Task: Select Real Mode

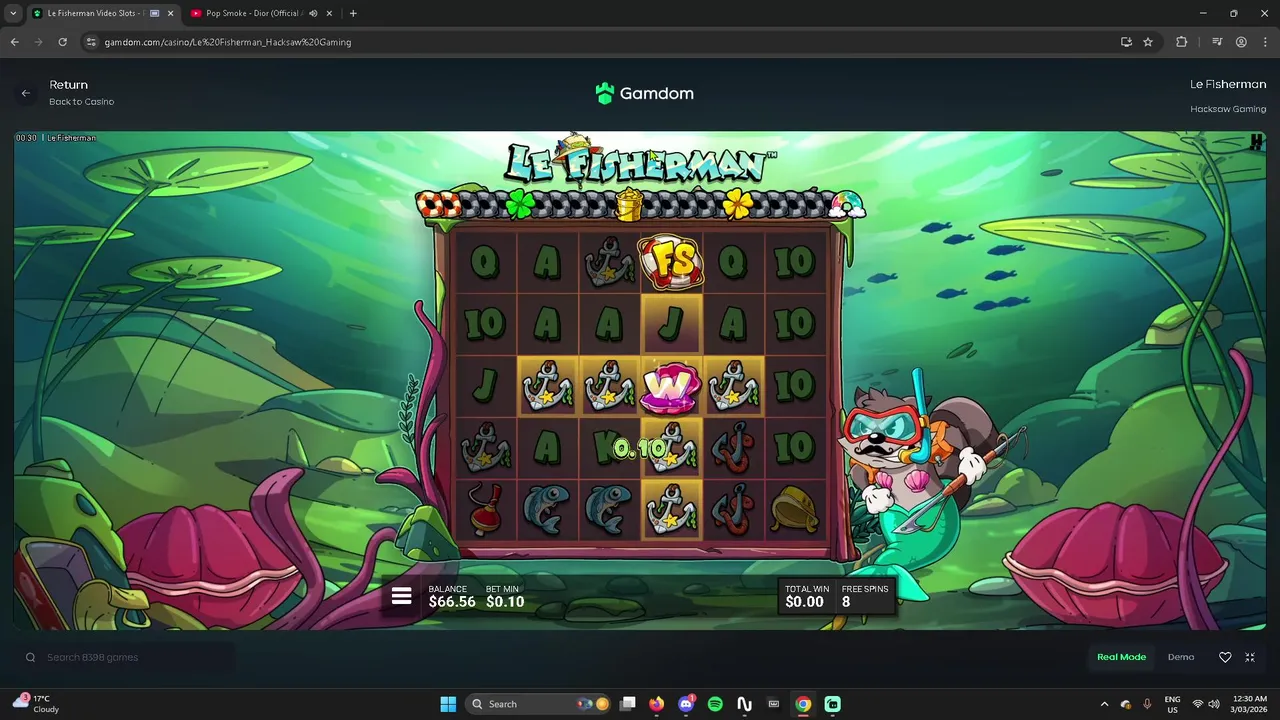Action: [1121, 657]
